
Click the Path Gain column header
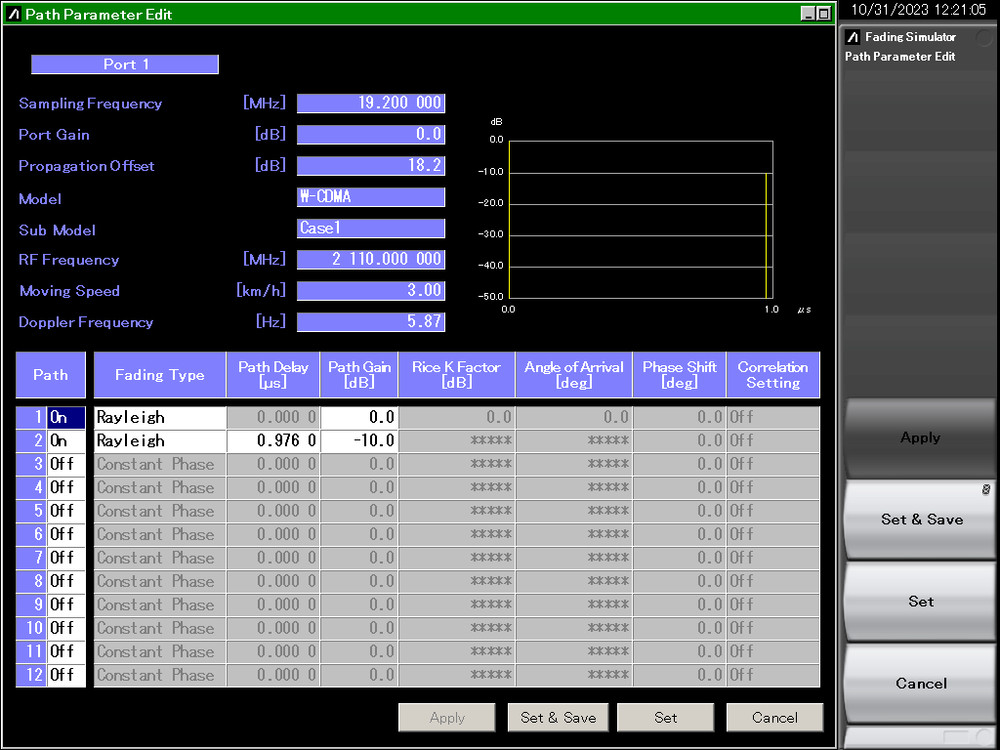pos(359,375)
